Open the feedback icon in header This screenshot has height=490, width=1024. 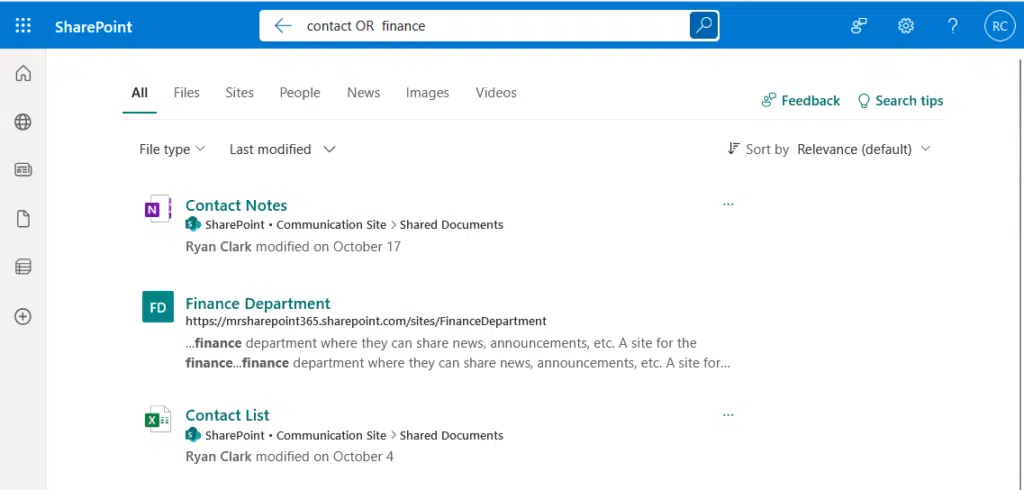click(x=858, y=25)
